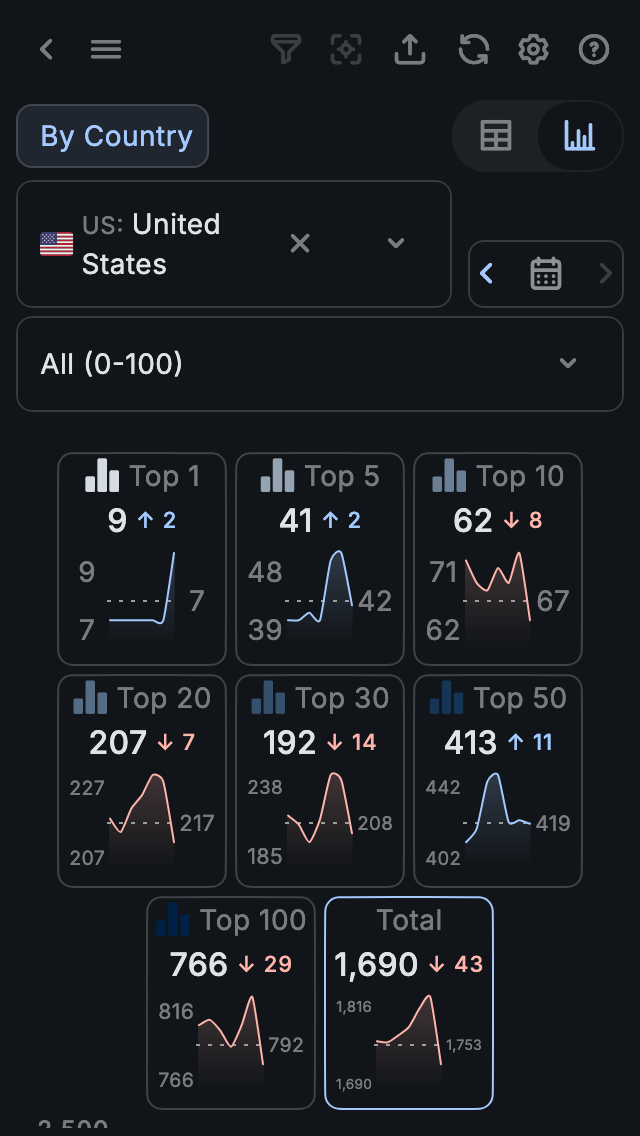Click the filter funnel icon
The image size is (640, 1136).
286,50
